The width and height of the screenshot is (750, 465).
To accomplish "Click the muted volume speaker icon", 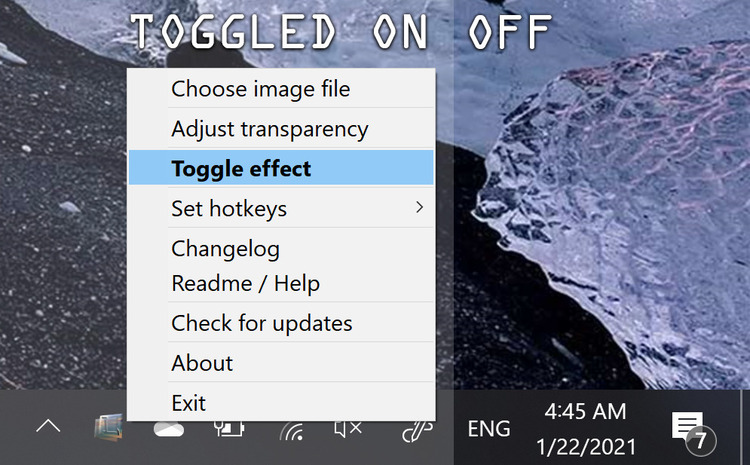I will (348, 429).
